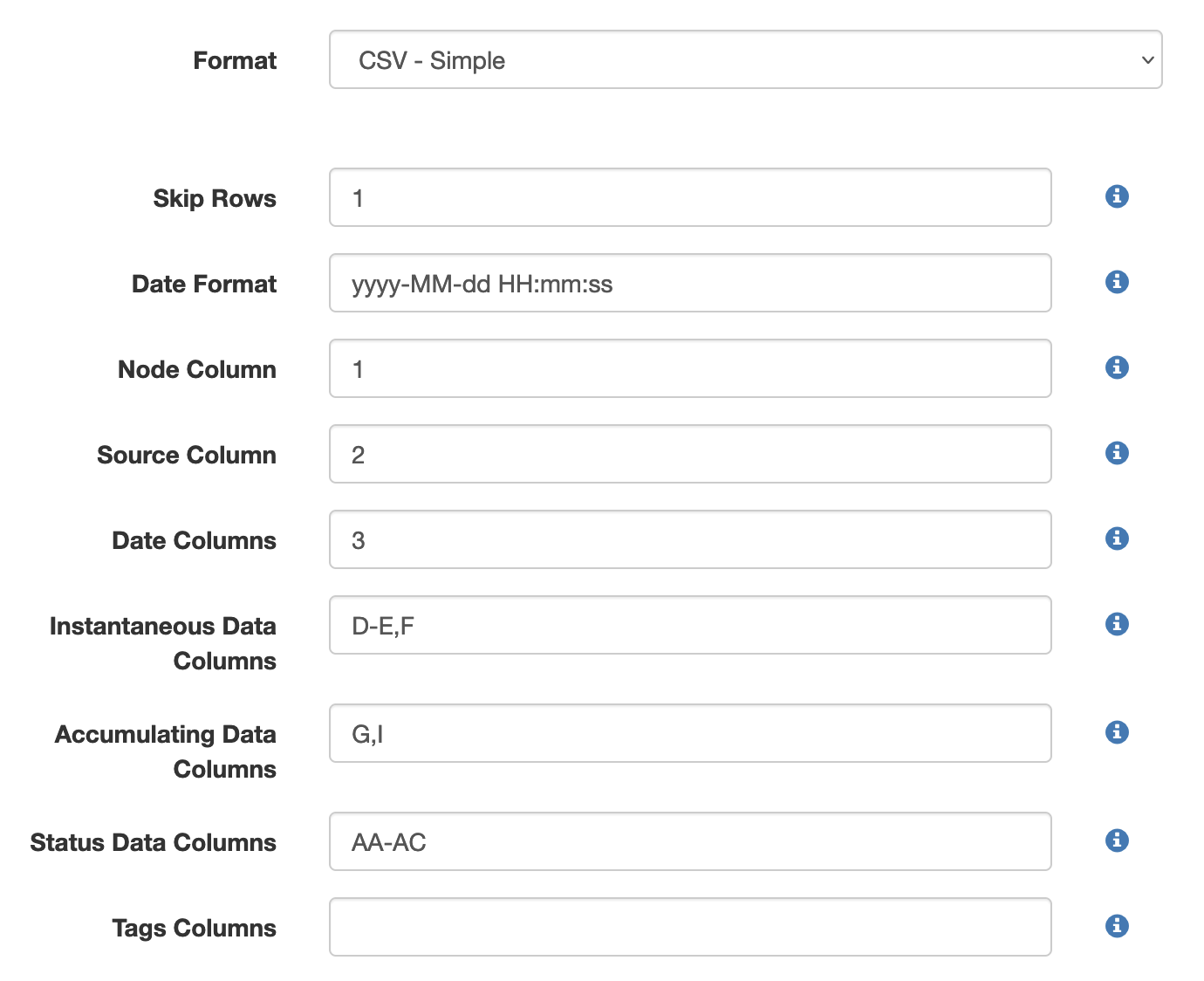
Task: Focus the Date Columns field containing 3
Action: point(690,539)
